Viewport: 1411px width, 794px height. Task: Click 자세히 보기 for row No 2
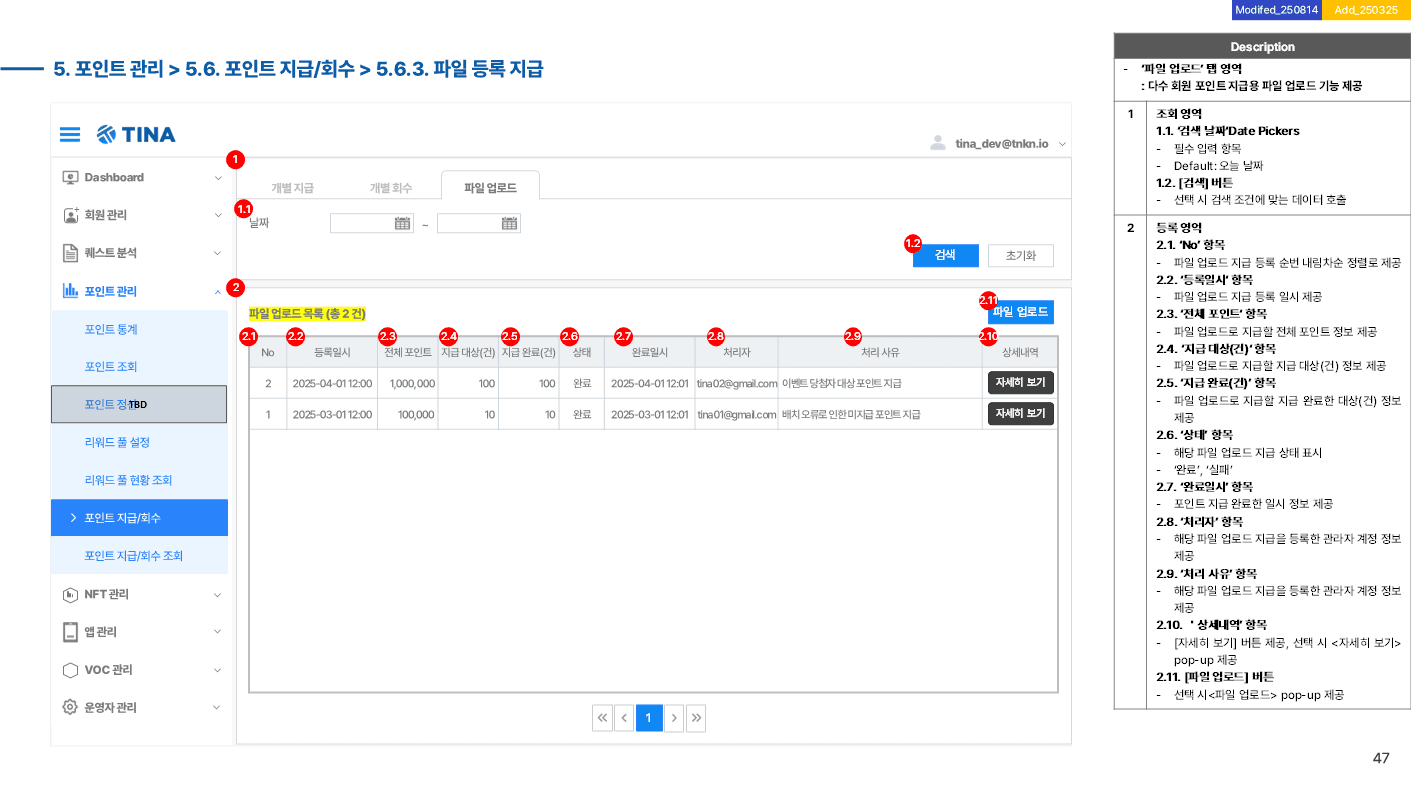click(1020, 383)
